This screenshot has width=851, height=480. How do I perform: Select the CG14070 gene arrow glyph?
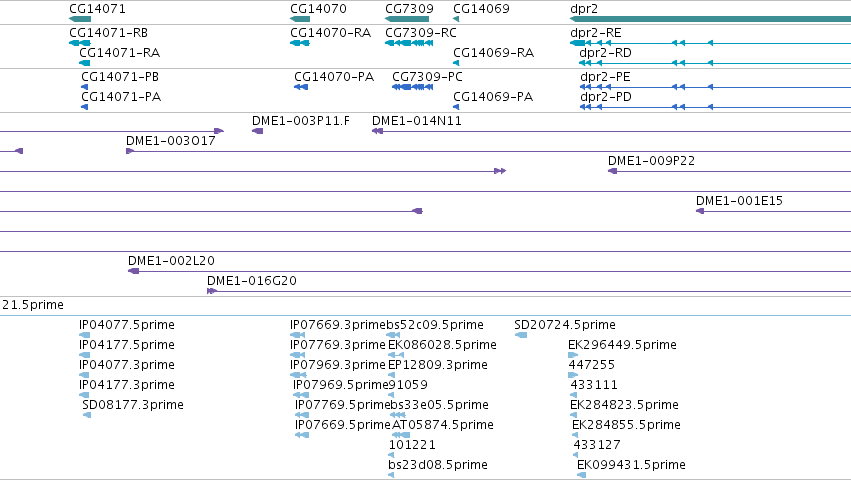(x=300, y=19)
